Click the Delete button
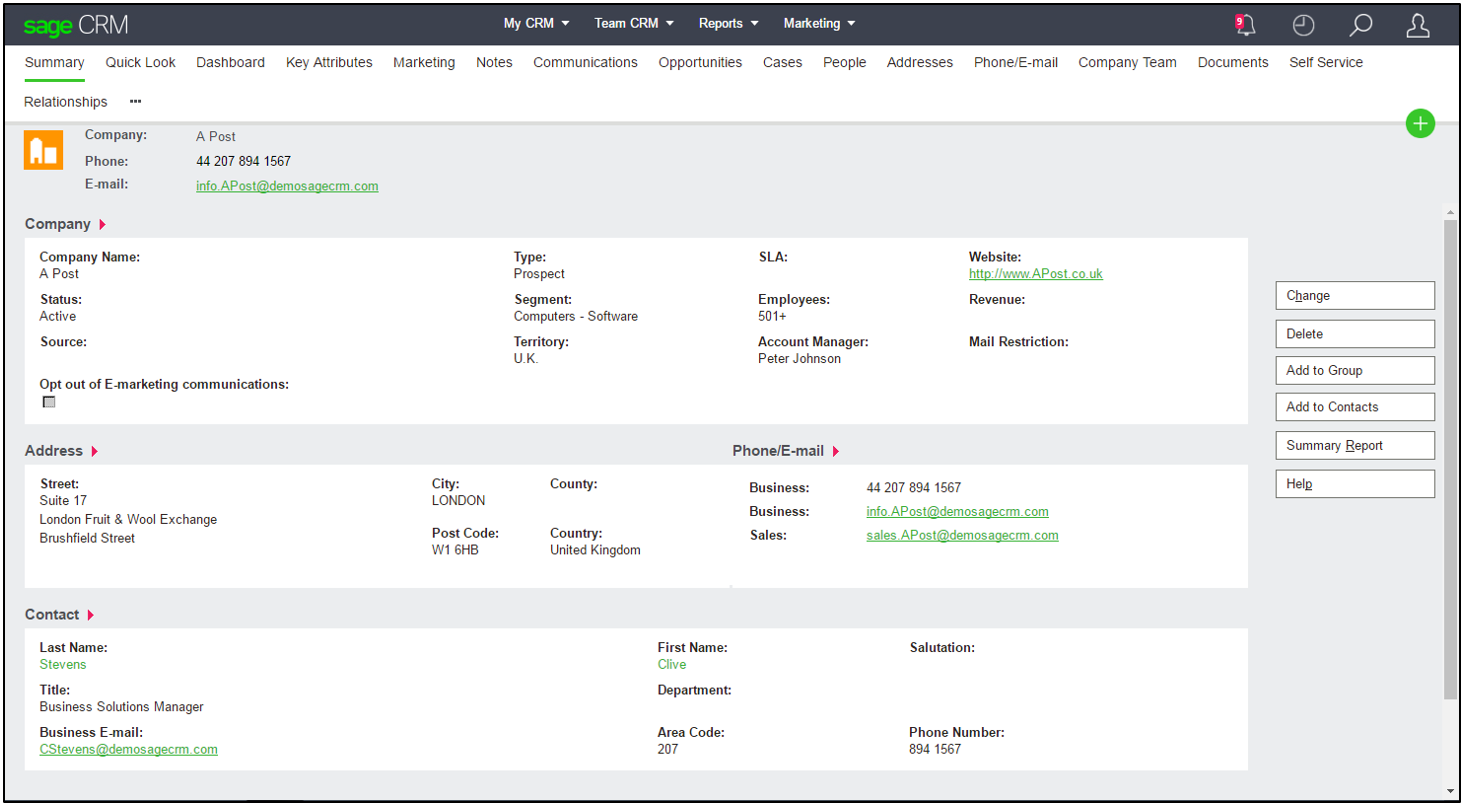 click(1355, 334)
